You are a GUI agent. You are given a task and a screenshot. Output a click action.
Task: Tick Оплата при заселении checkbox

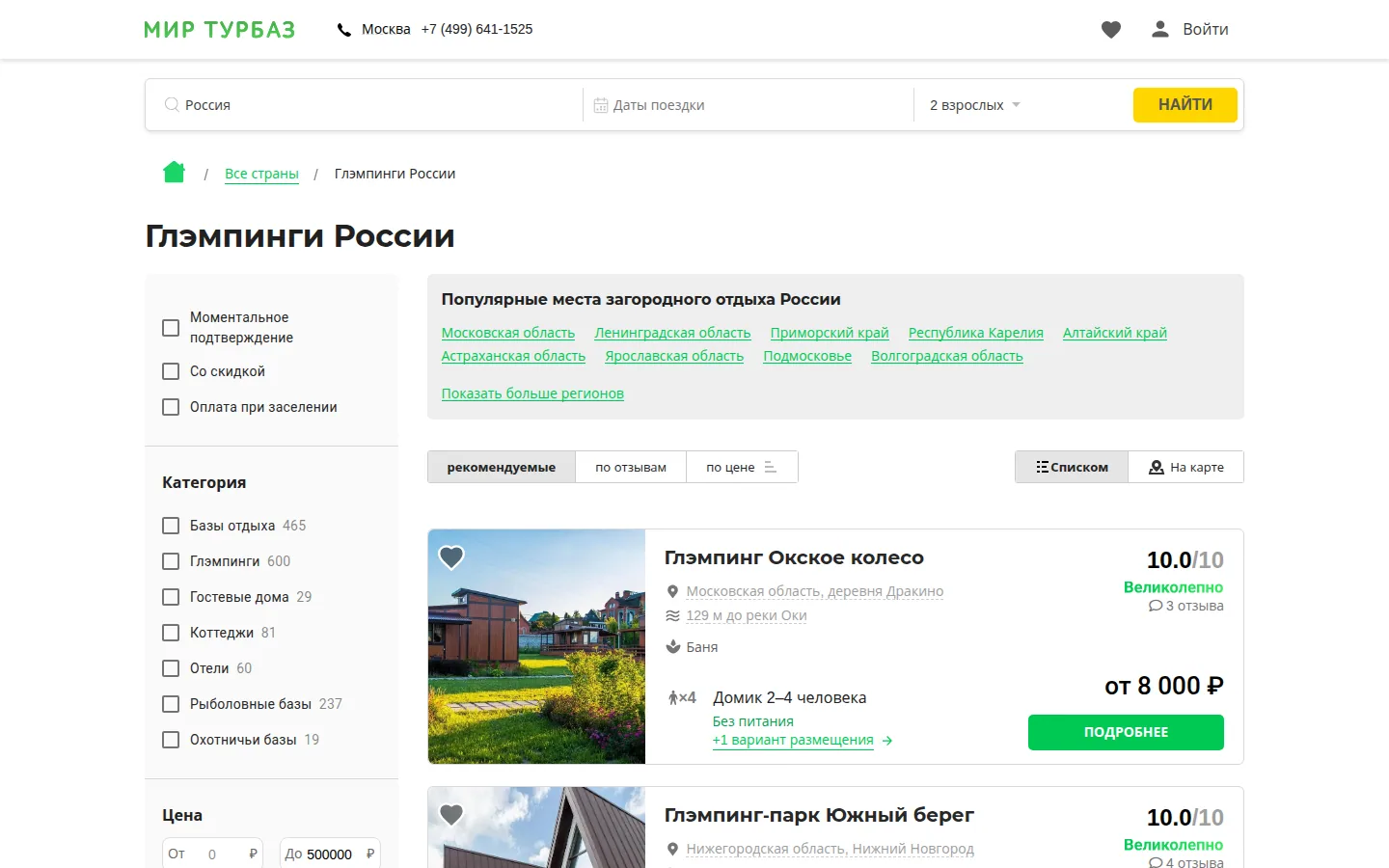(171, 407)
